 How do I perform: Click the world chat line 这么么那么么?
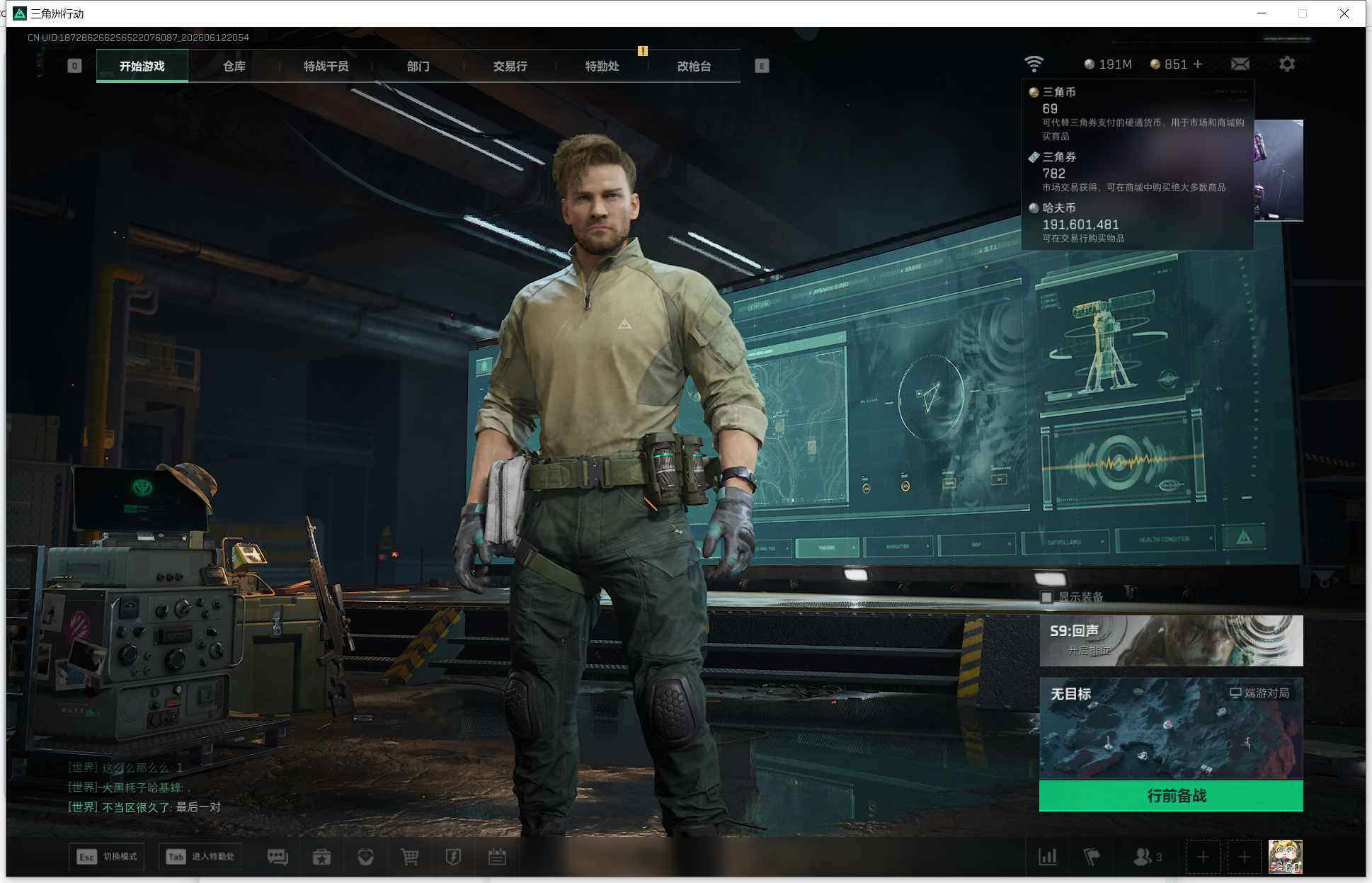point(125,768)
